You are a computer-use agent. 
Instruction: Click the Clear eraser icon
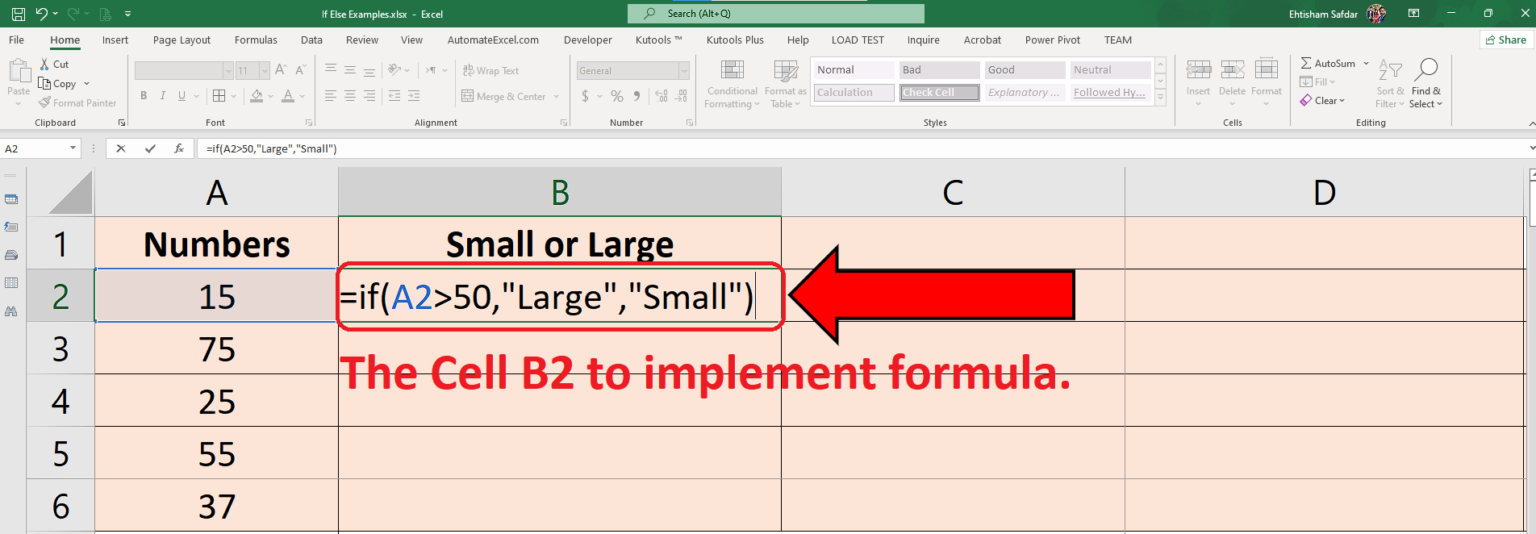pyautogui.click(x=1306, y=100)
